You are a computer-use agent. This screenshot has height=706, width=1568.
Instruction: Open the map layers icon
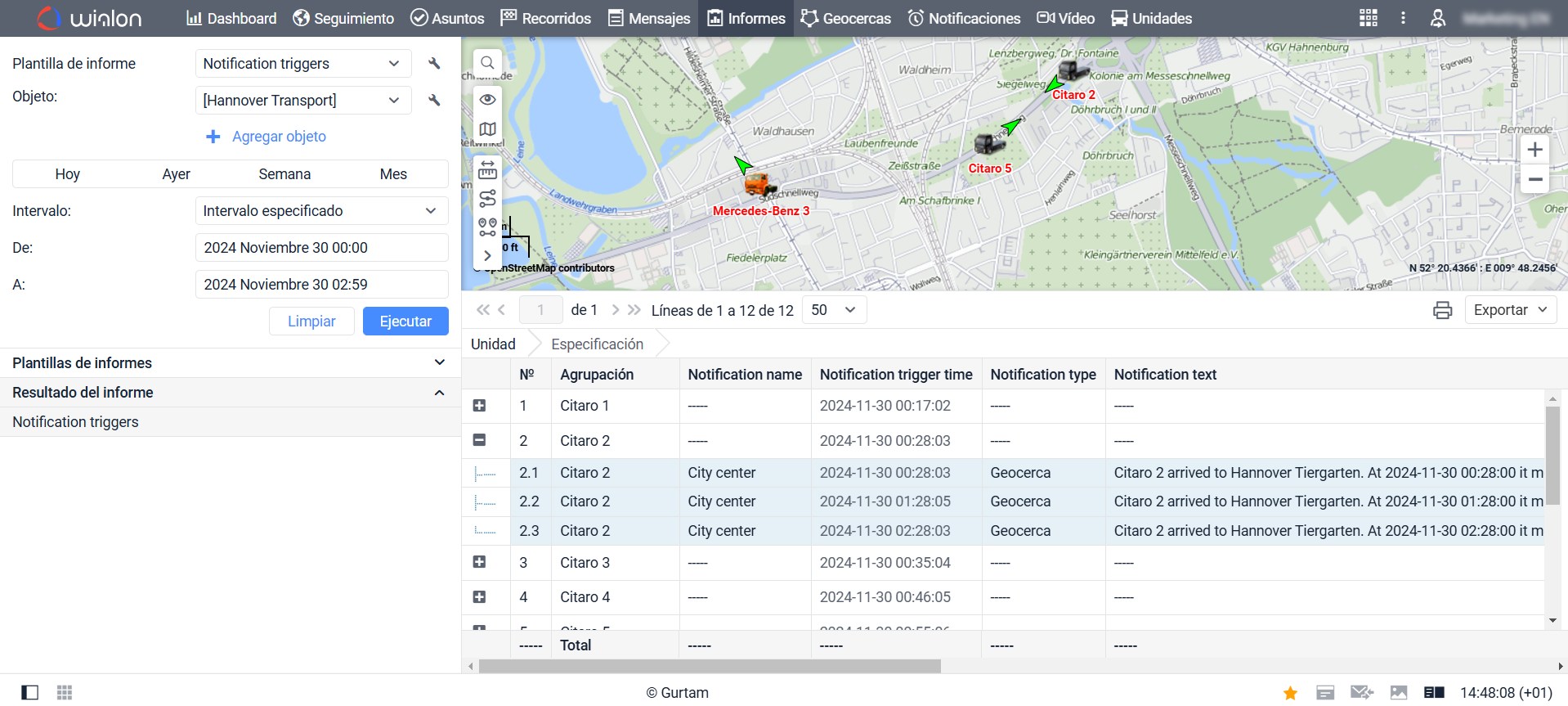[x=487, y=129]
